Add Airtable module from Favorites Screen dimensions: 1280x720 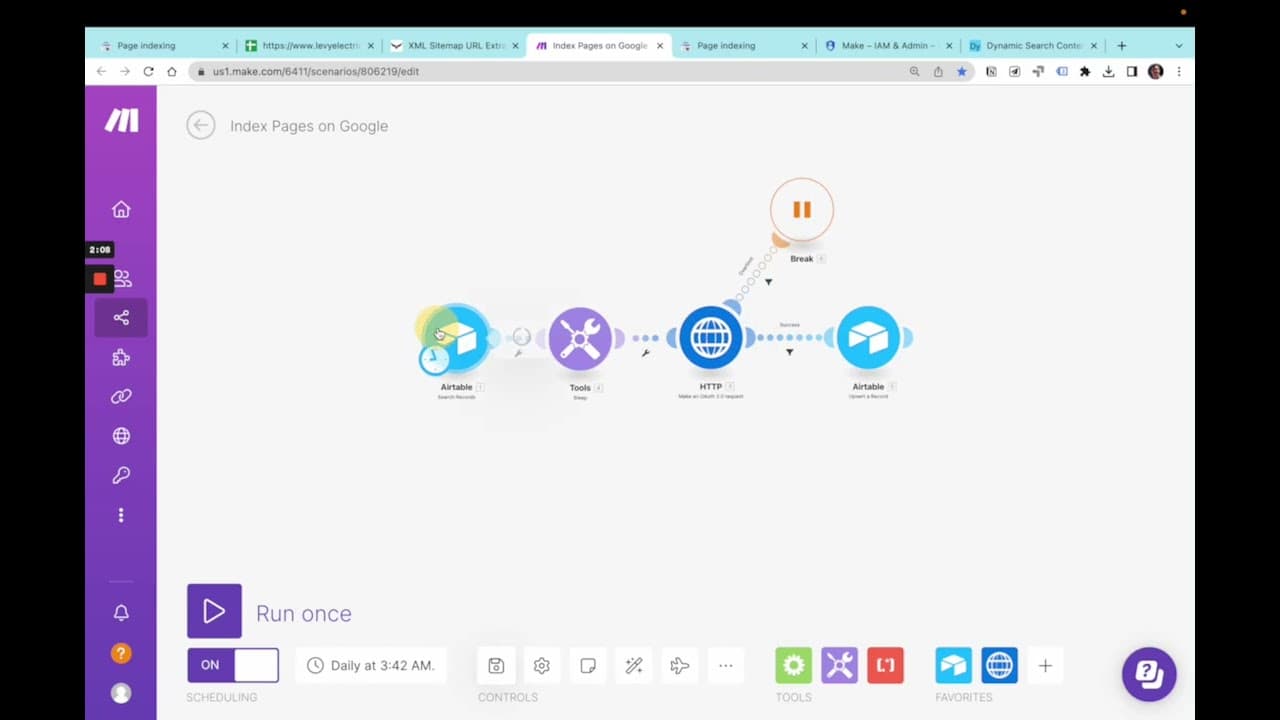tap(953, 665)
